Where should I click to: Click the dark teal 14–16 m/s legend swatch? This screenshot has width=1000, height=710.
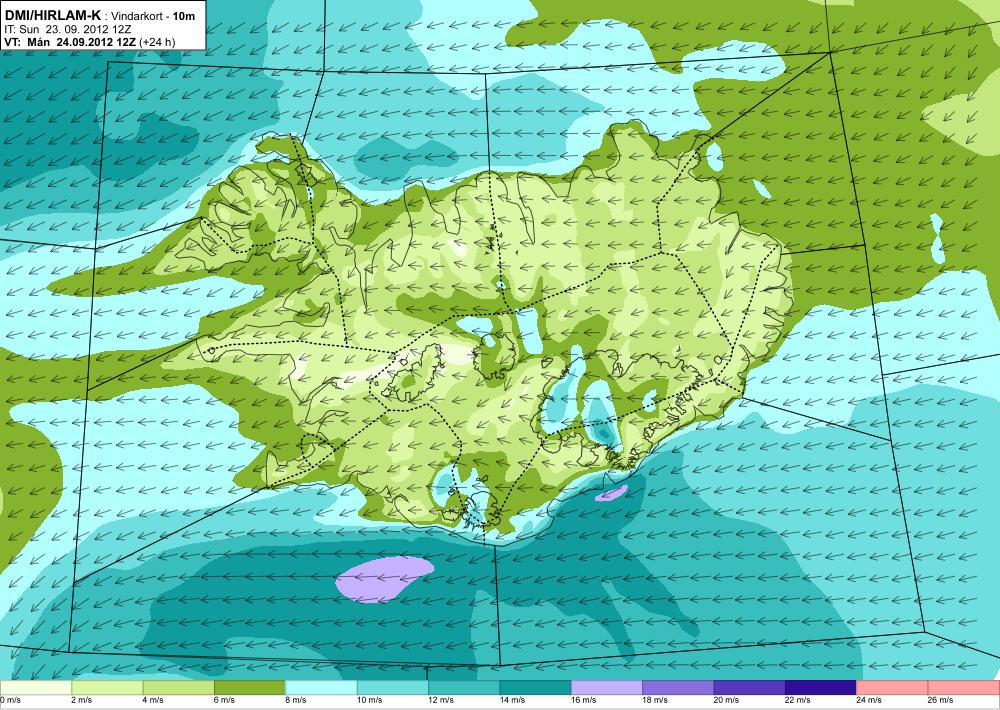[x=536, y=688]
